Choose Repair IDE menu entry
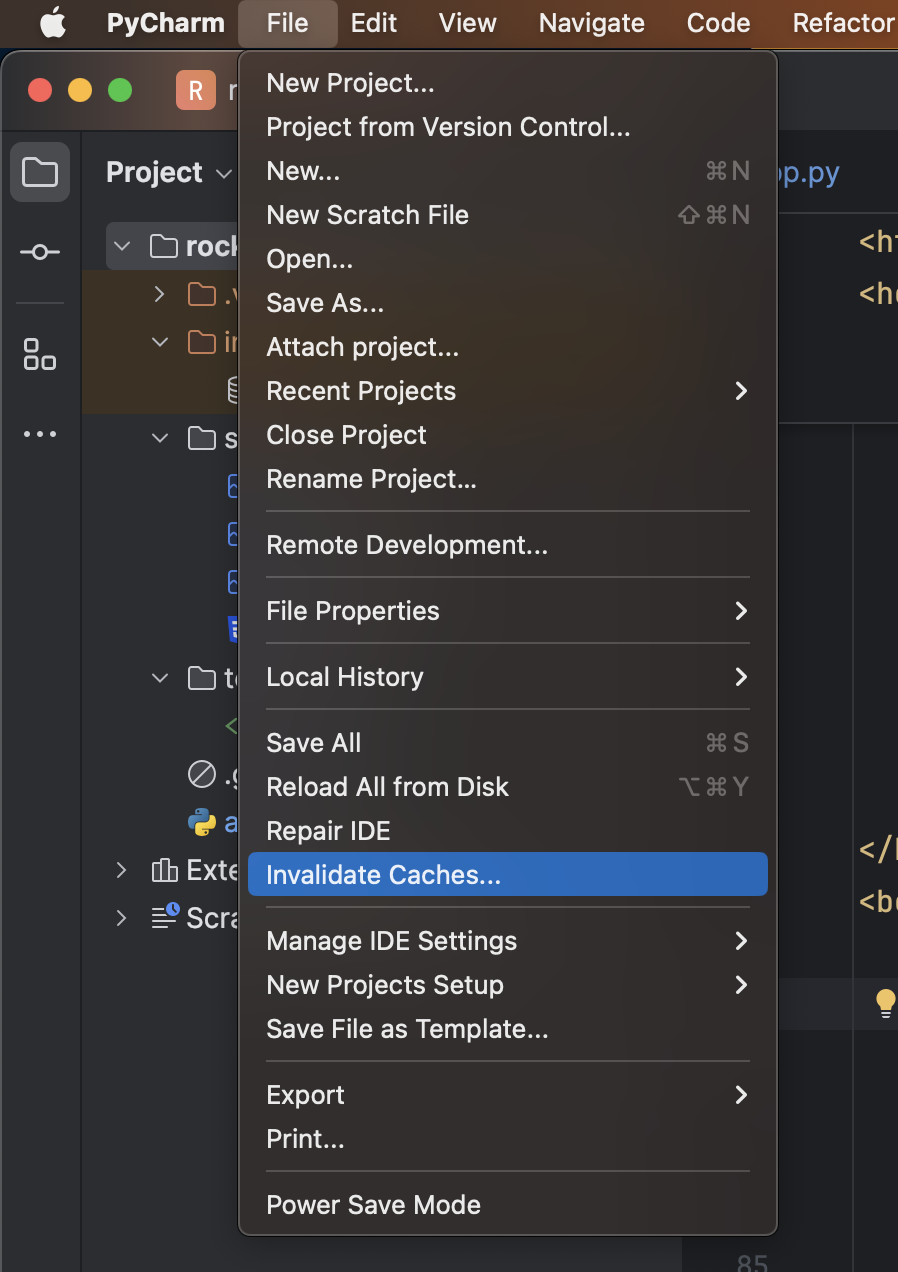Screen dimensions: 898x1272 [x=328, y=831]
